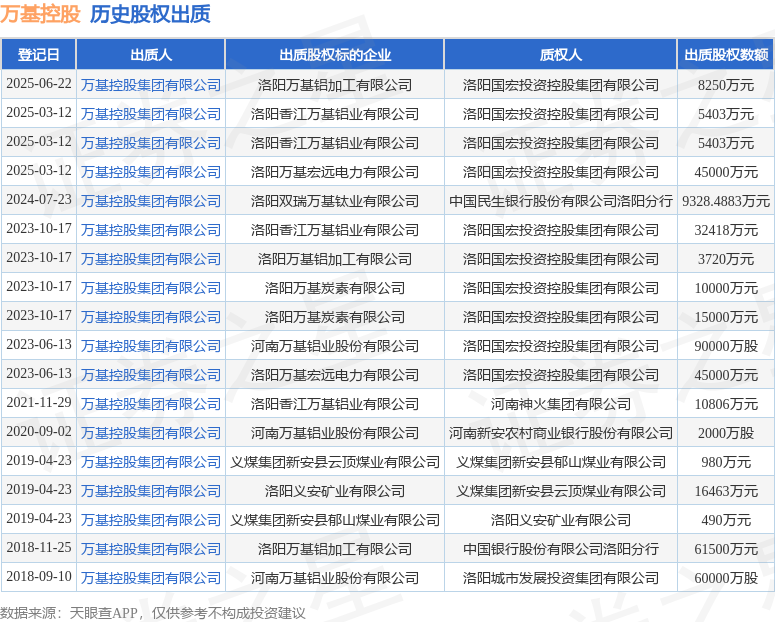775x622 pixels.
Task: Click 河南万基铝业股份有限公司 in the 60000万股 row
Action: 335,578
